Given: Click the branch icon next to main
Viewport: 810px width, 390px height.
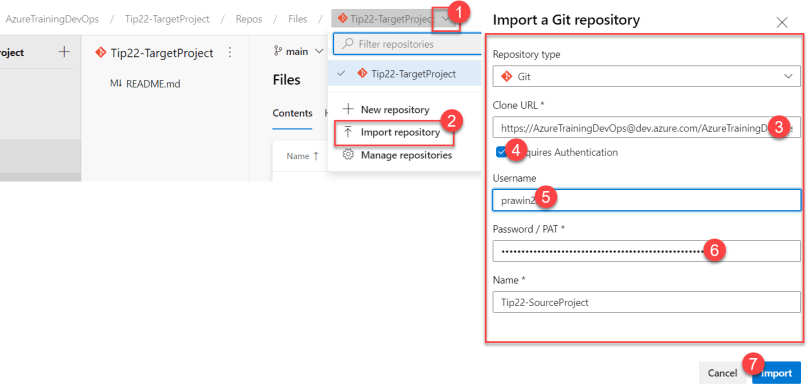Looking at the screenshot, I should 277,51.
